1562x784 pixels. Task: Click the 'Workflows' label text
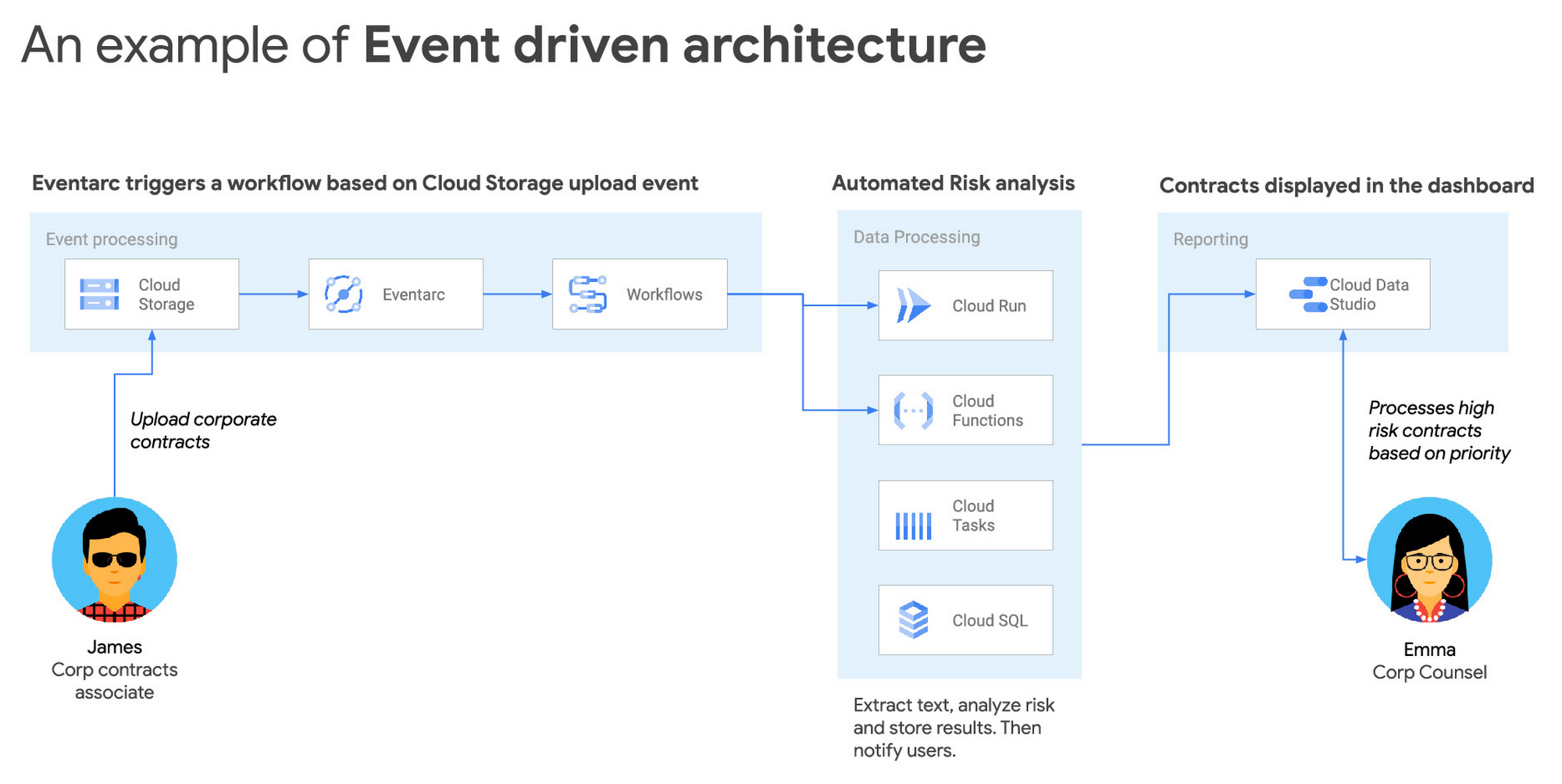665,294
